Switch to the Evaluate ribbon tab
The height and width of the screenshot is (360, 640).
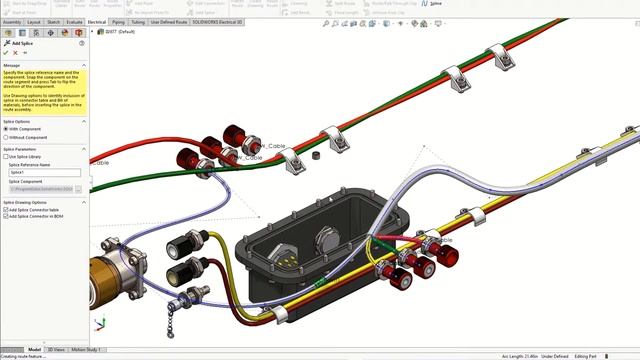[x=74, y=22]
